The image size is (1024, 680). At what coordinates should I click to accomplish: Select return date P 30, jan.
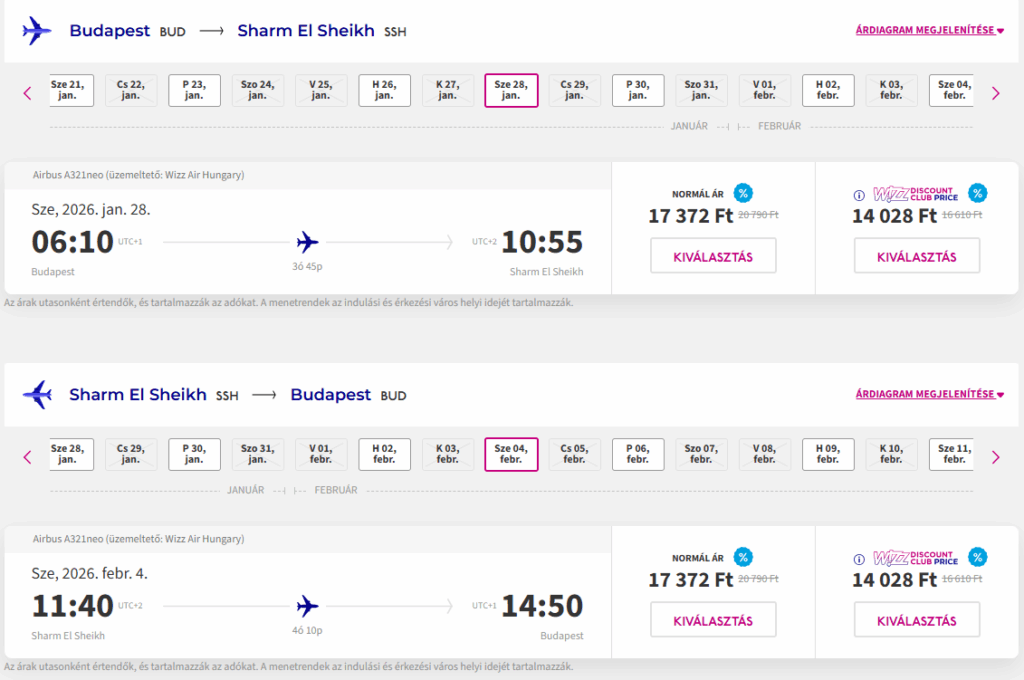(x=194, y=454)
